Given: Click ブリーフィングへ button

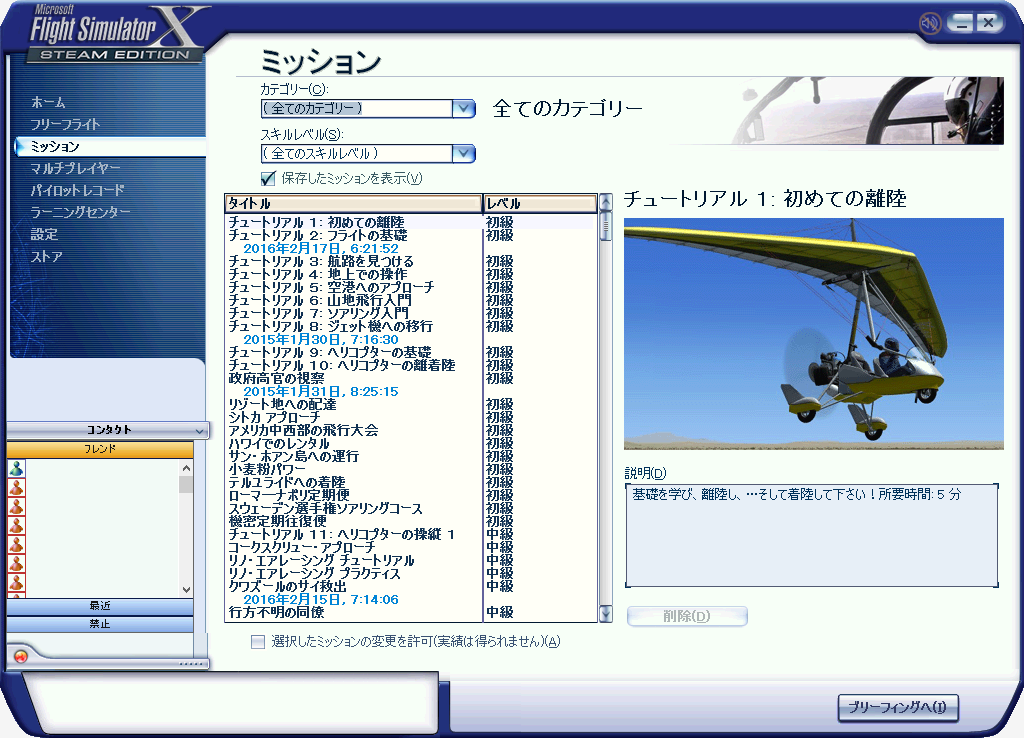Looking at the screenshot, I should coord(897,707).
